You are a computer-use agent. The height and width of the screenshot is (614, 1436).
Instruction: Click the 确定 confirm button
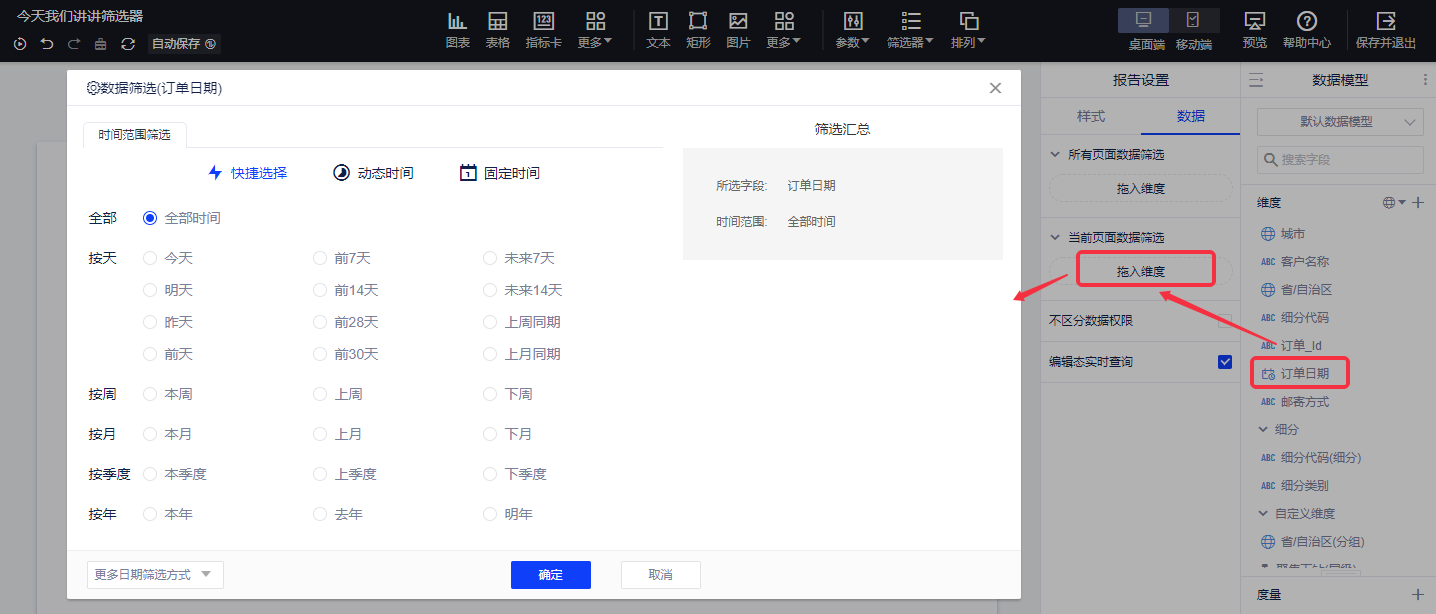click(x=550, y=575)
